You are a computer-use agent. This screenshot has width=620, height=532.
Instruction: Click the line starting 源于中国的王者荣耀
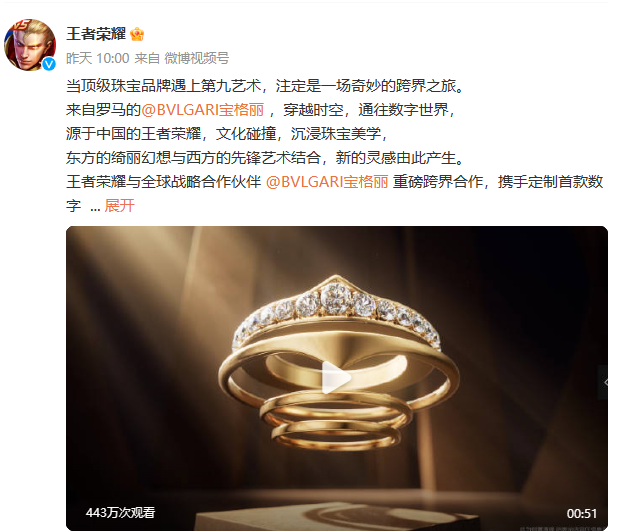(x=227, y=134)
